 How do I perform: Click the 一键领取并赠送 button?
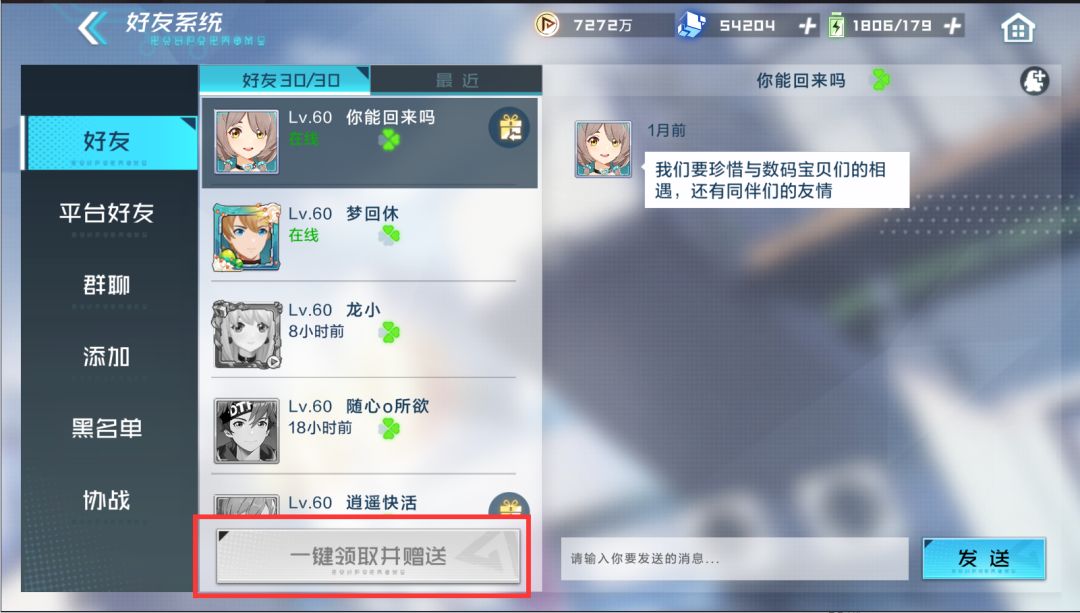point(368,557)
